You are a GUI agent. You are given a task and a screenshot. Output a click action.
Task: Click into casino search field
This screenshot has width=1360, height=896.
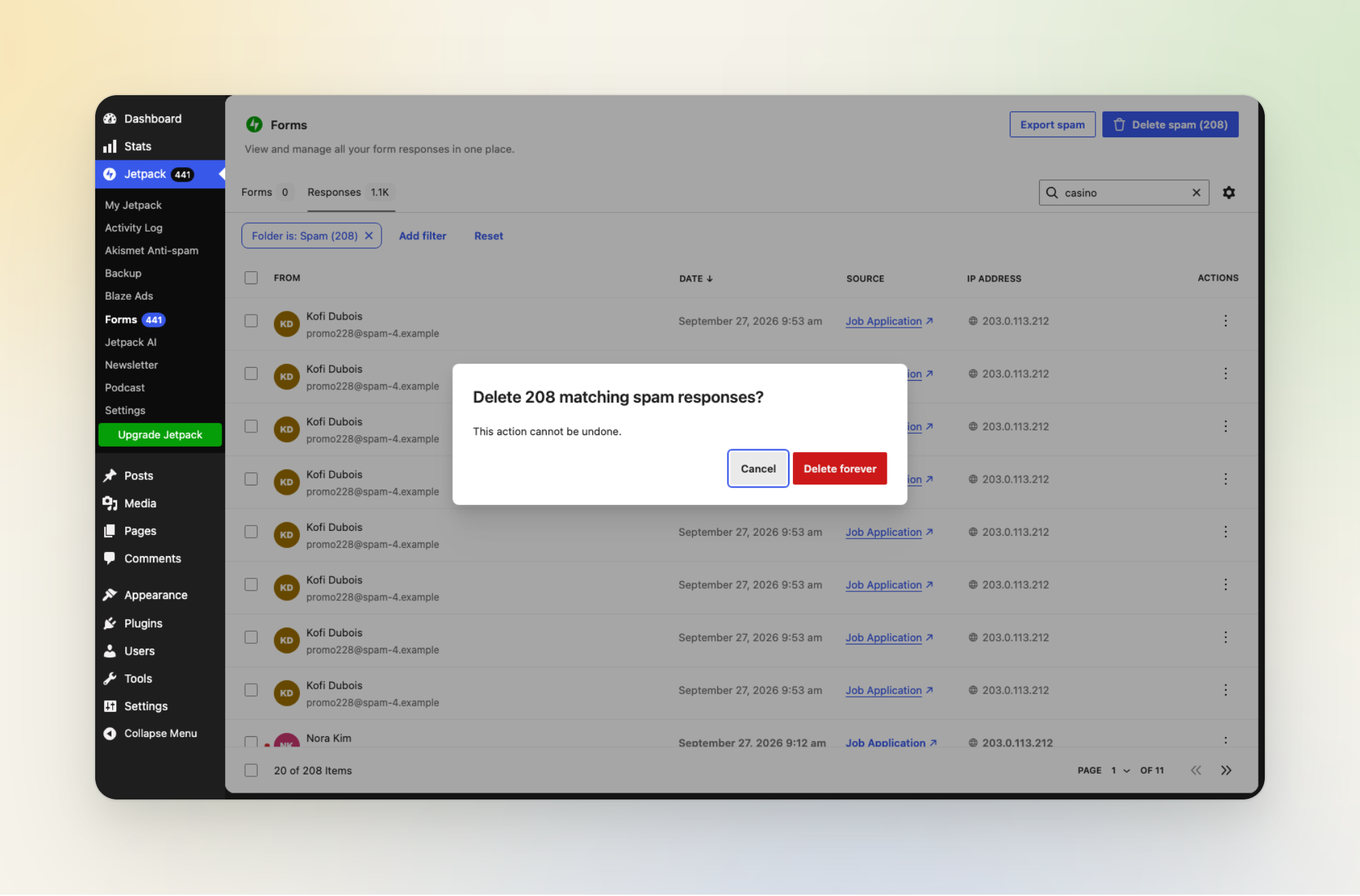click(x=1124, y=192)
